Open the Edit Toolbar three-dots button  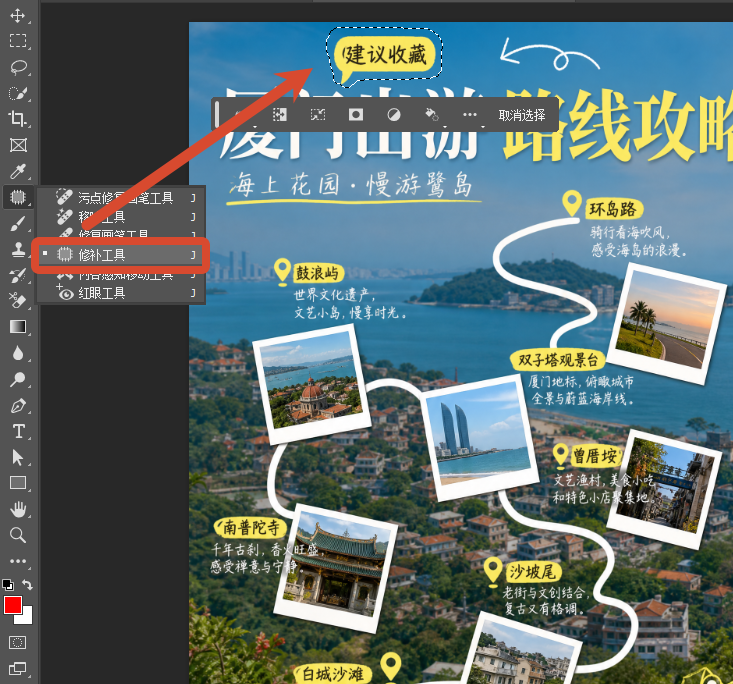pyautogui.click(x=18, y=561)
